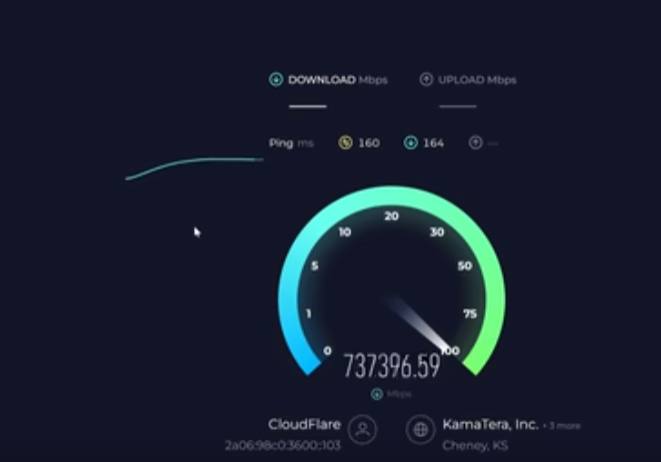Click the globe server icon beside KamaTera
661x462 pixels.
click(420, 430)
